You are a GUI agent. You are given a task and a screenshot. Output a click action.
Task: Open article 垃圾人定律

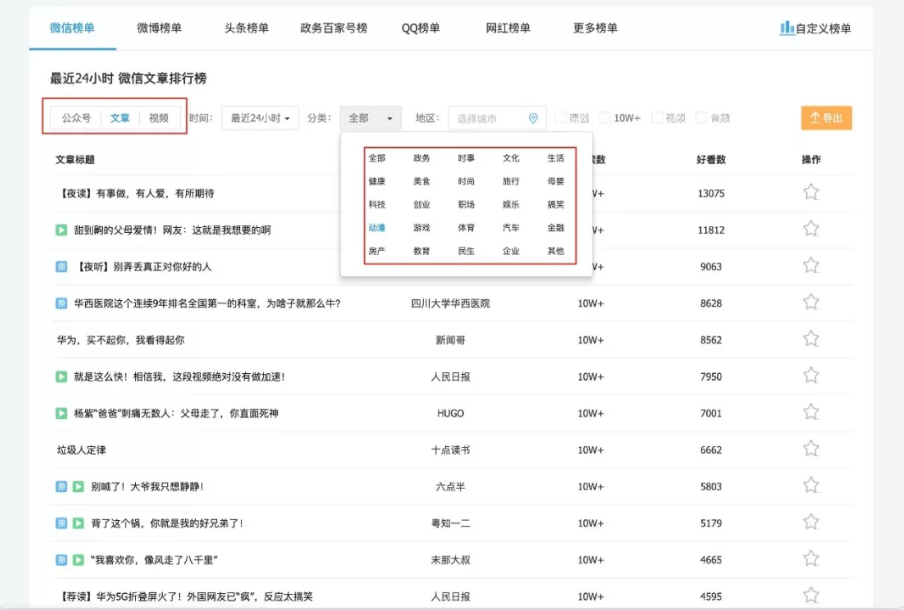pyautogui.click(x=81, y=450)
